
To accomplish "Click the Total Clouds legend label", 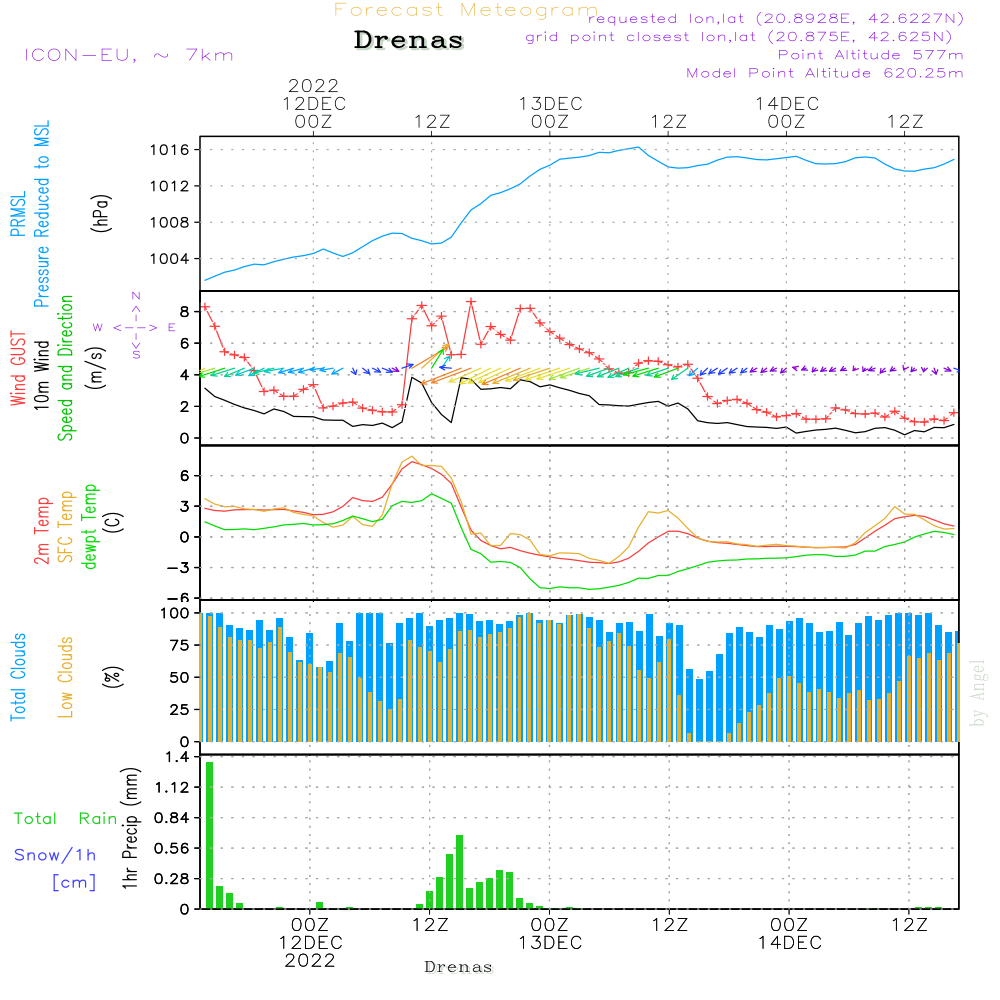I will pyautogui.click(x=18, y=676).
